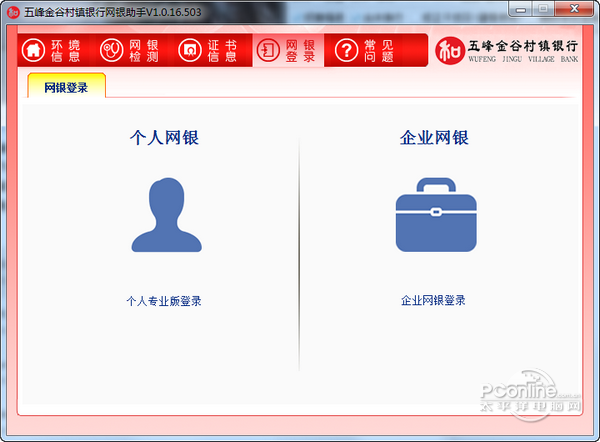600x442 pixels.
Task: Click the 企业网银 heading
Action: point(434,137)
